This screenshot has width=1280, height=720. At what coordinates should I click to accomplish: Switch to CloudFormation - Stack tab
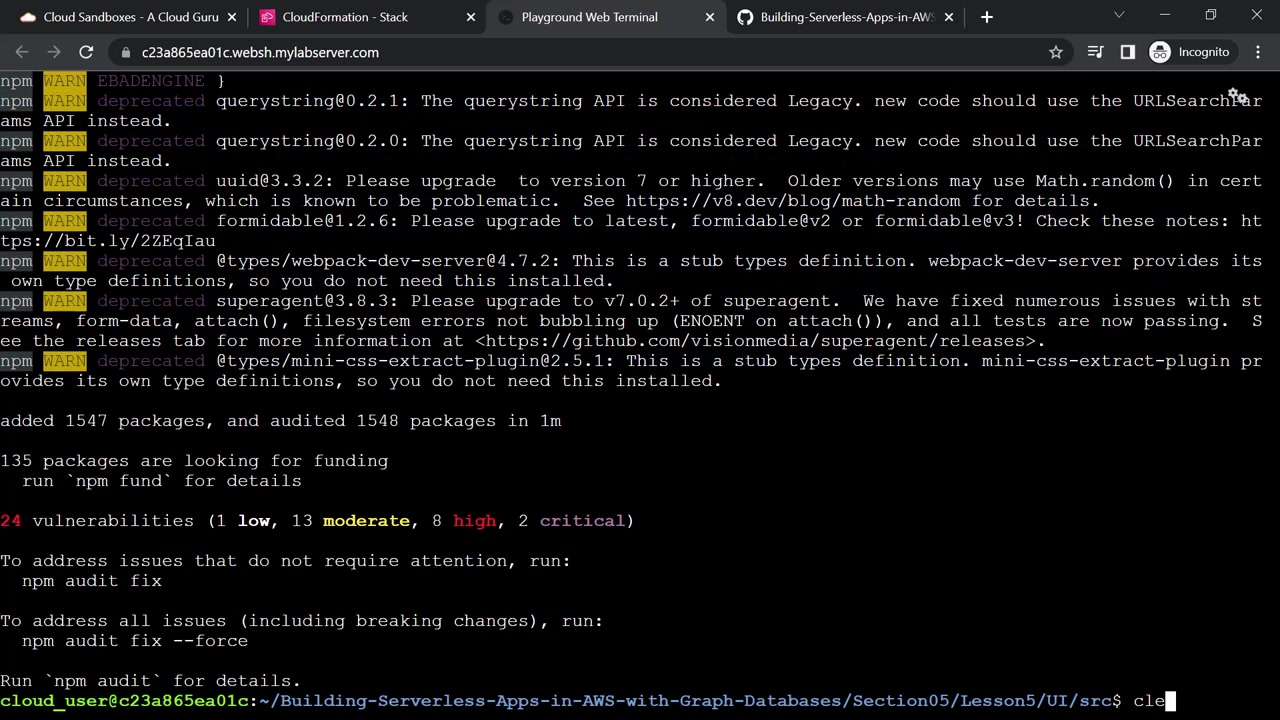345,17
